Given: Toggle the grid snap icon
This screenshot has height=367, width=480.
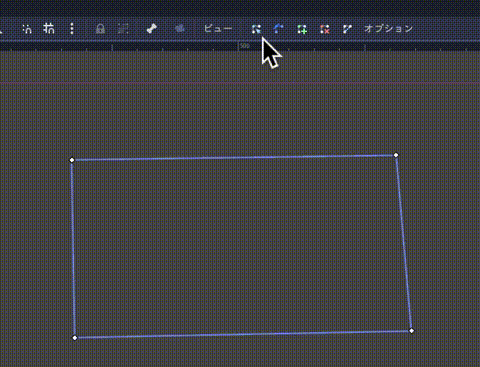Looking at the screenshot, I should tap(49, 29).
